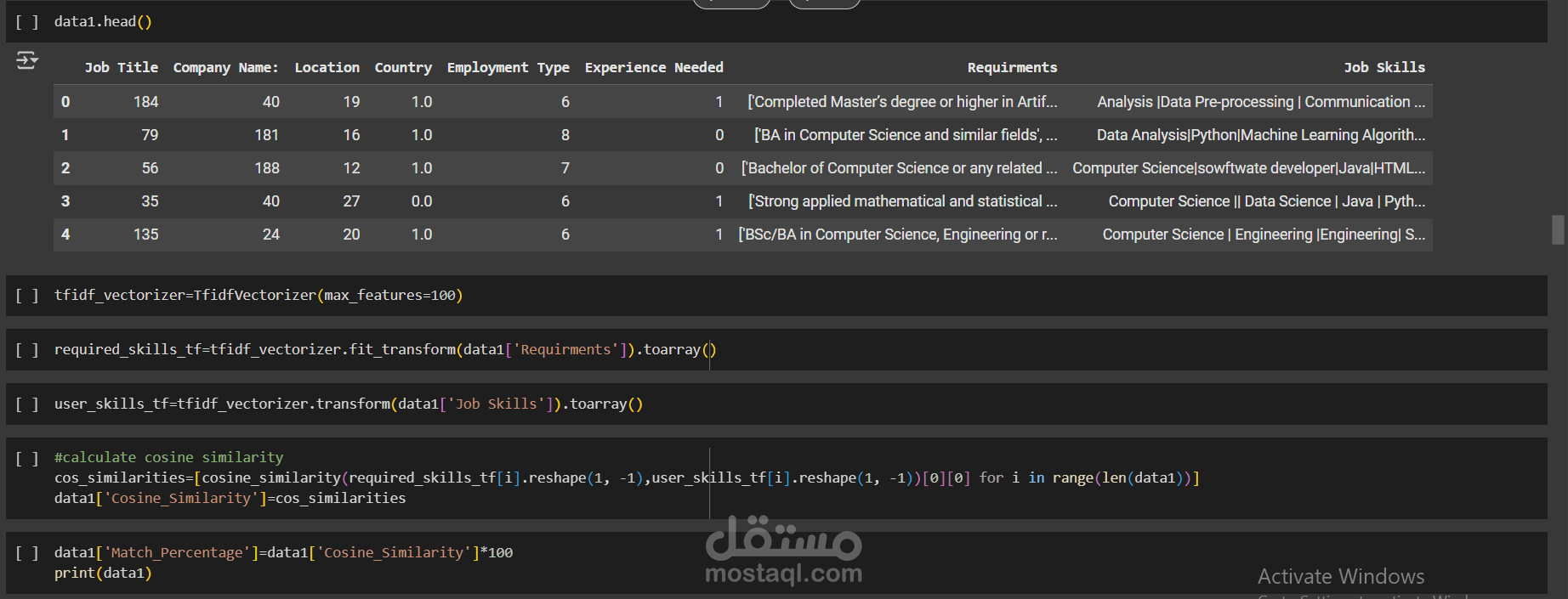Run the Match_Percentage print cell
The width and height of the screenshot is (1568, 599).
(x=27, y=553)
